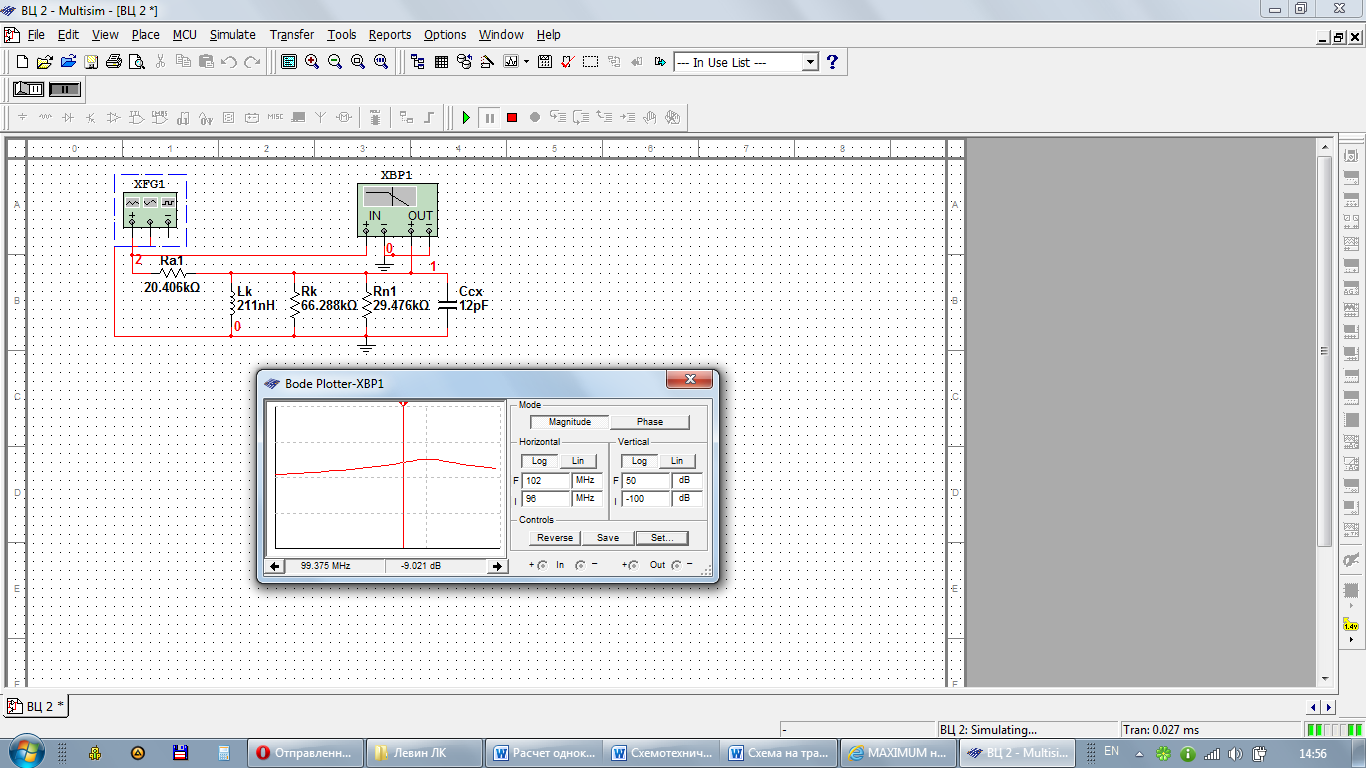Open the Windows Start menu

pos(26,752)
